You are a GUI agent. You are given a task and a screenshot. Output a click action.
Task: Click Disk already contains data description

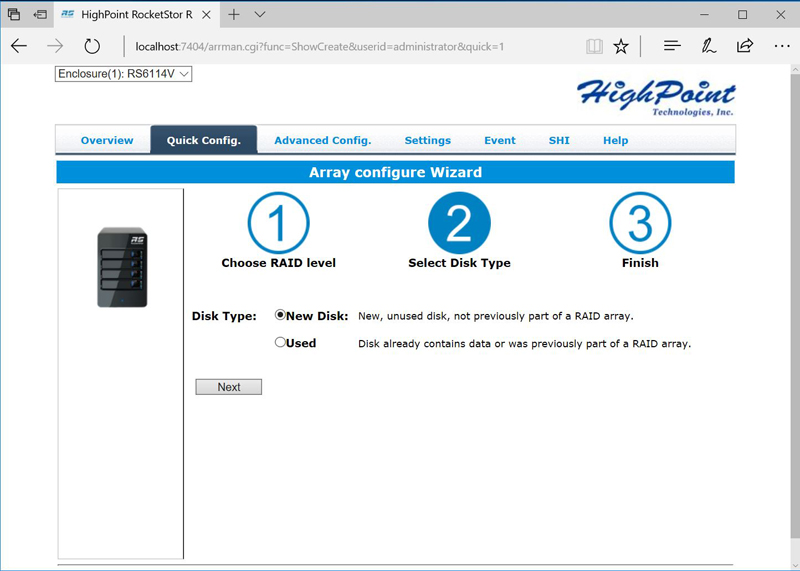tap(524, 343)
